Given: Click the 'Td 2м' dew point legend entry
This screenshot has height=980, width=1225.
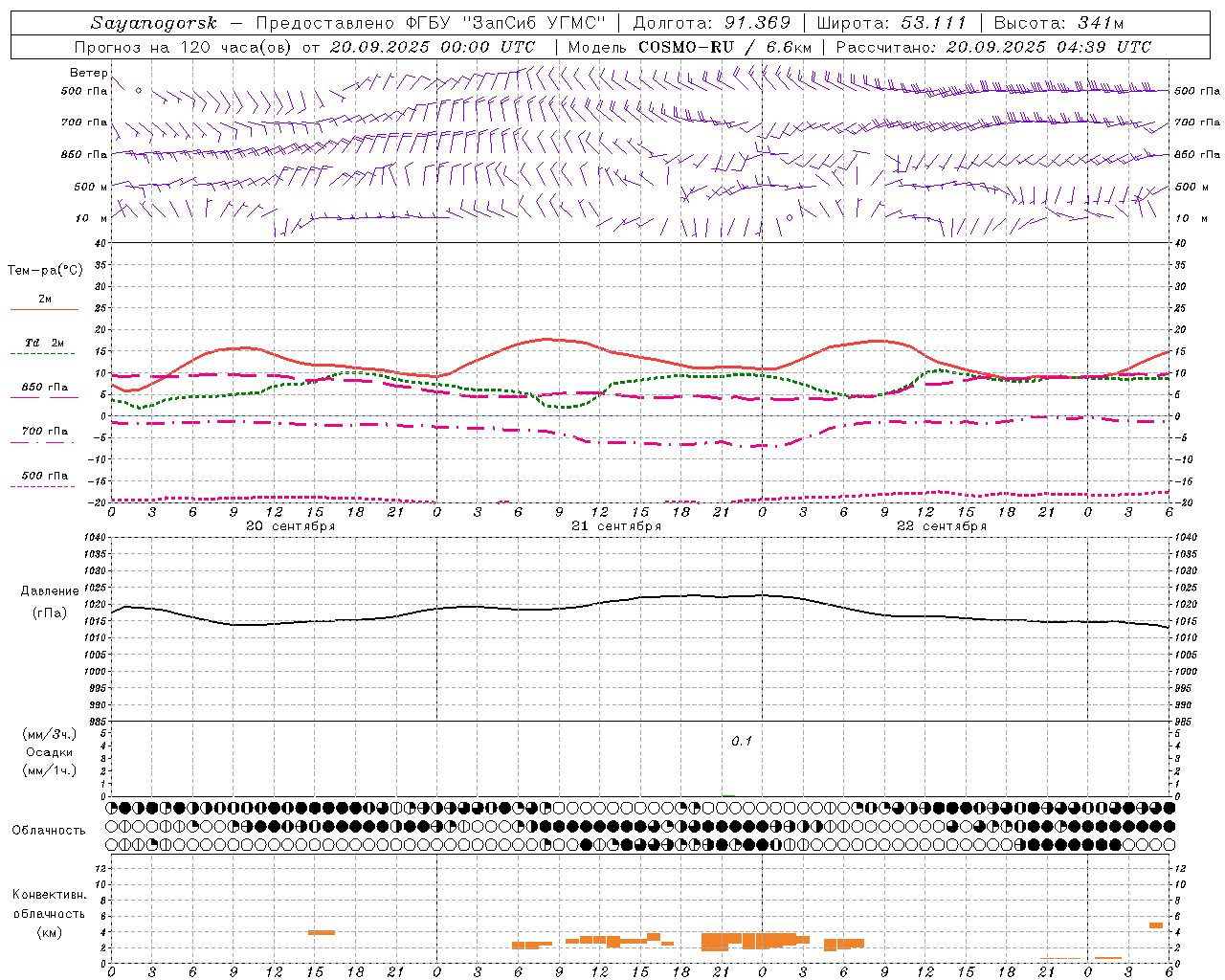Looking at the screenshot, I should point(45,343).
